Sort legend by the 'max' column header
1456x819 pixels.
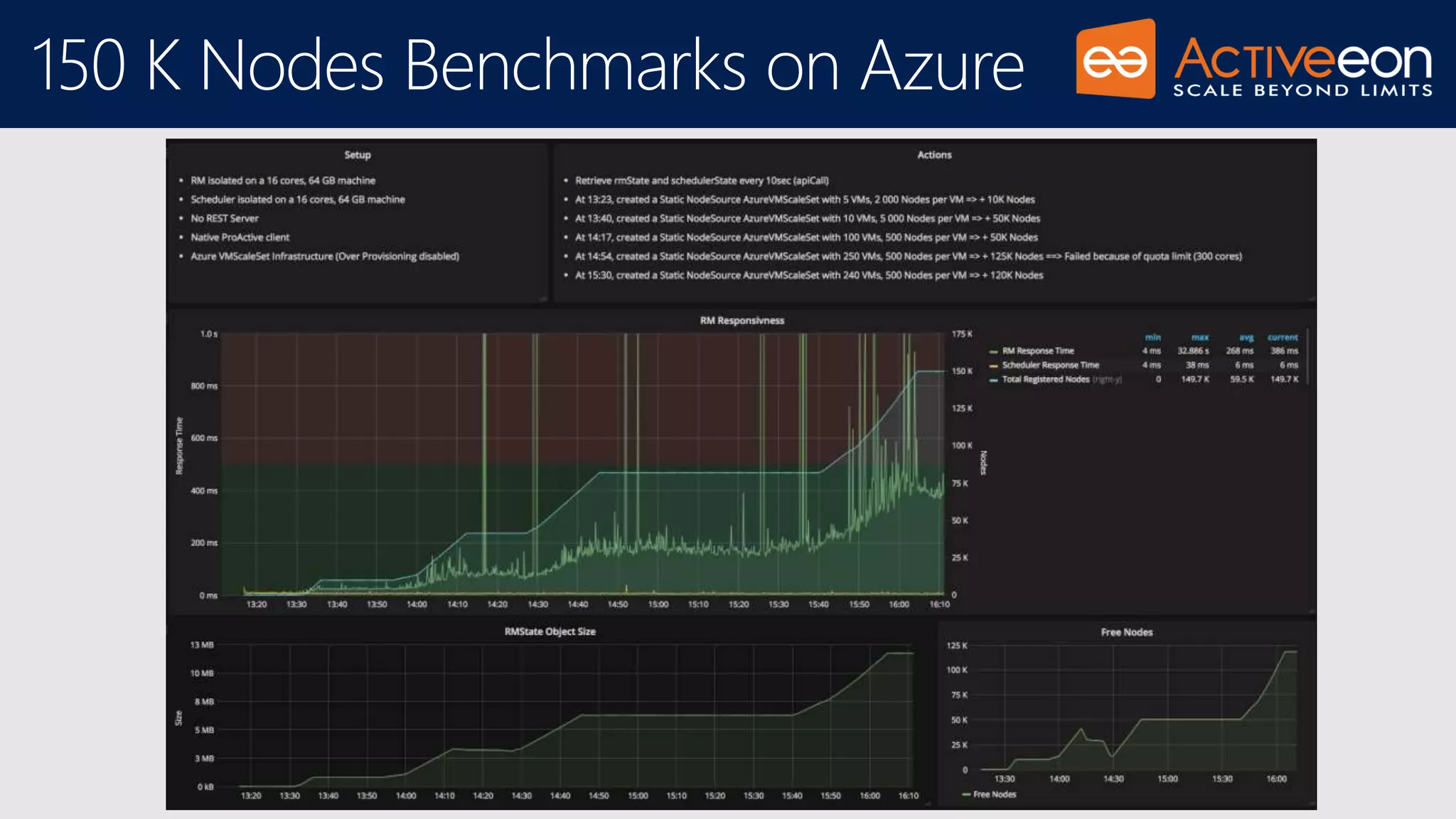(1200, 338)
